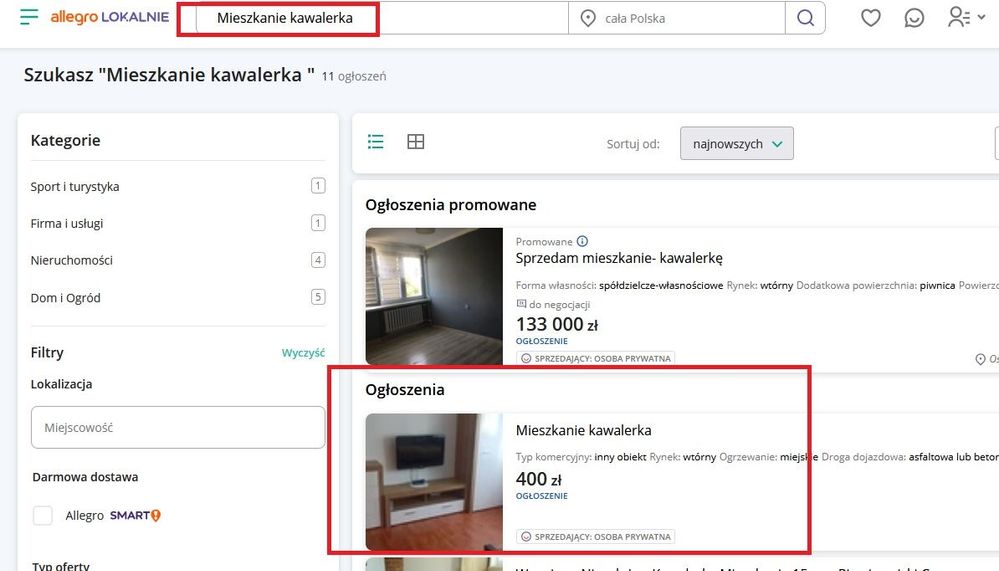Click the 'cała Polska' location field
Viewport: 999px width, 571px height.
pyautogui.click(x=677, y=18)
